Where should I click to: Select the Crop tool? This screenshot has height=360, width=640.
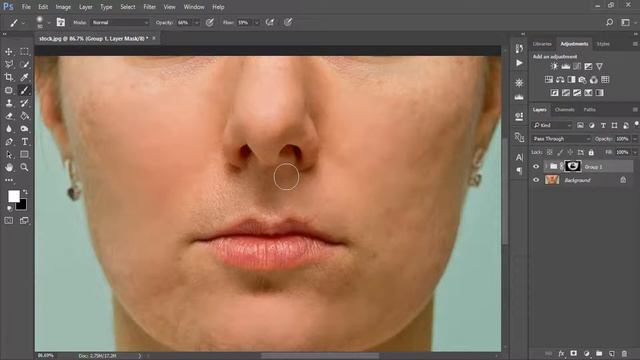click(x=9, y=77)
